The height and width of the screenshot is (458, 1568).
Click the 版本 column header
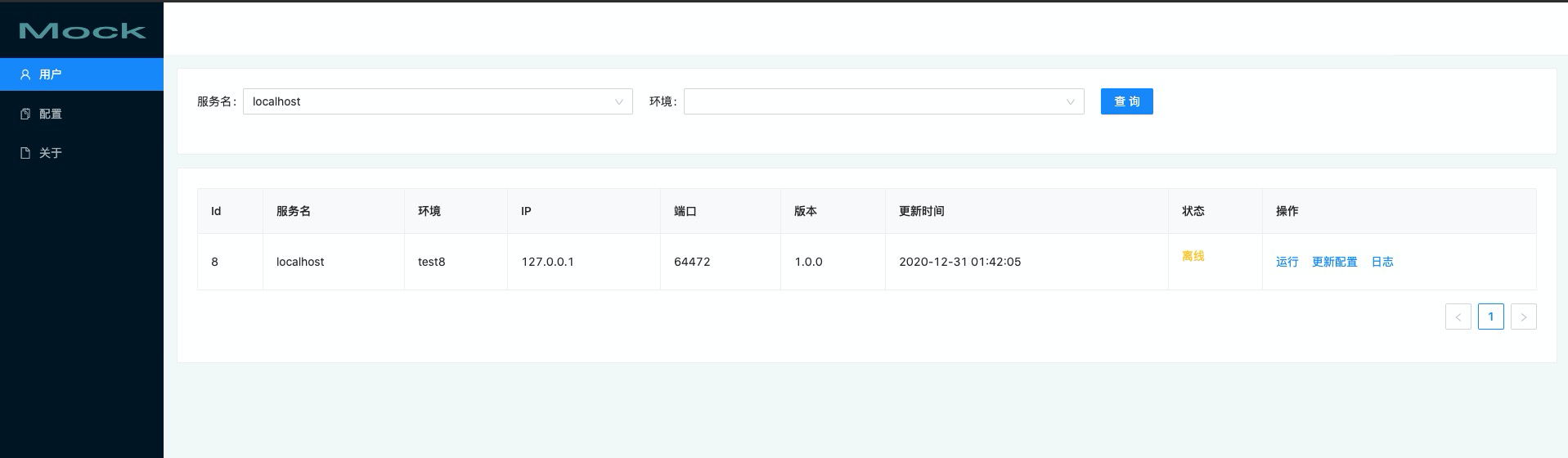(833, 211)
